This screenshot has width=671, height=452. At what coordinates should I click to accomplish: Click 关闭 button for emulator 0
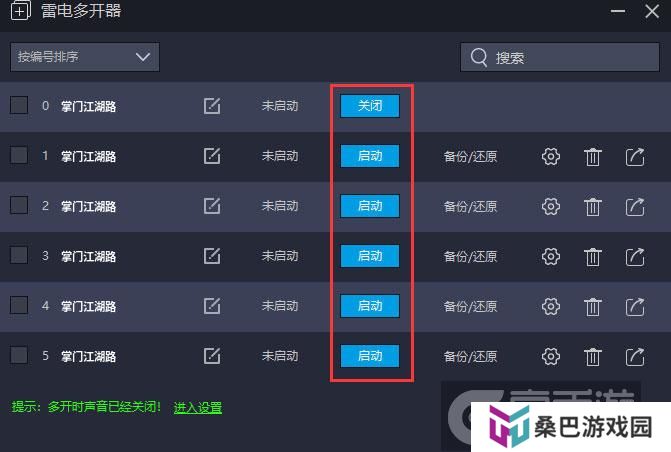point(370,106)
